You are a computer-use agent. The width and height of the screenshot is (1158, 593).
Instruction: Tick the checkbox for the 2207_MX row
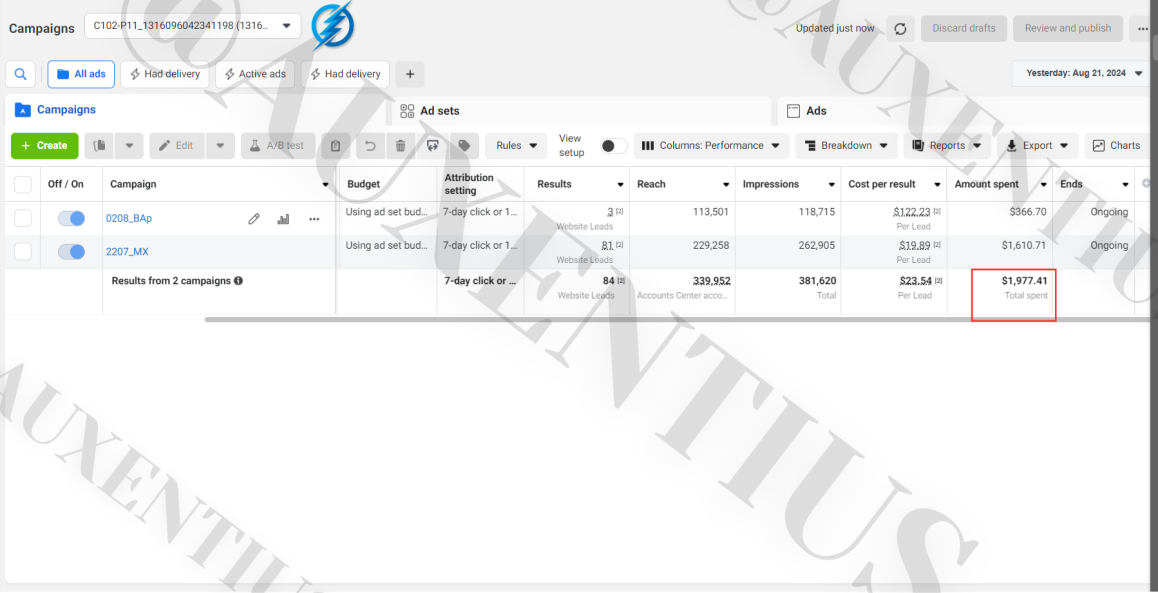(x=23, y=252)
